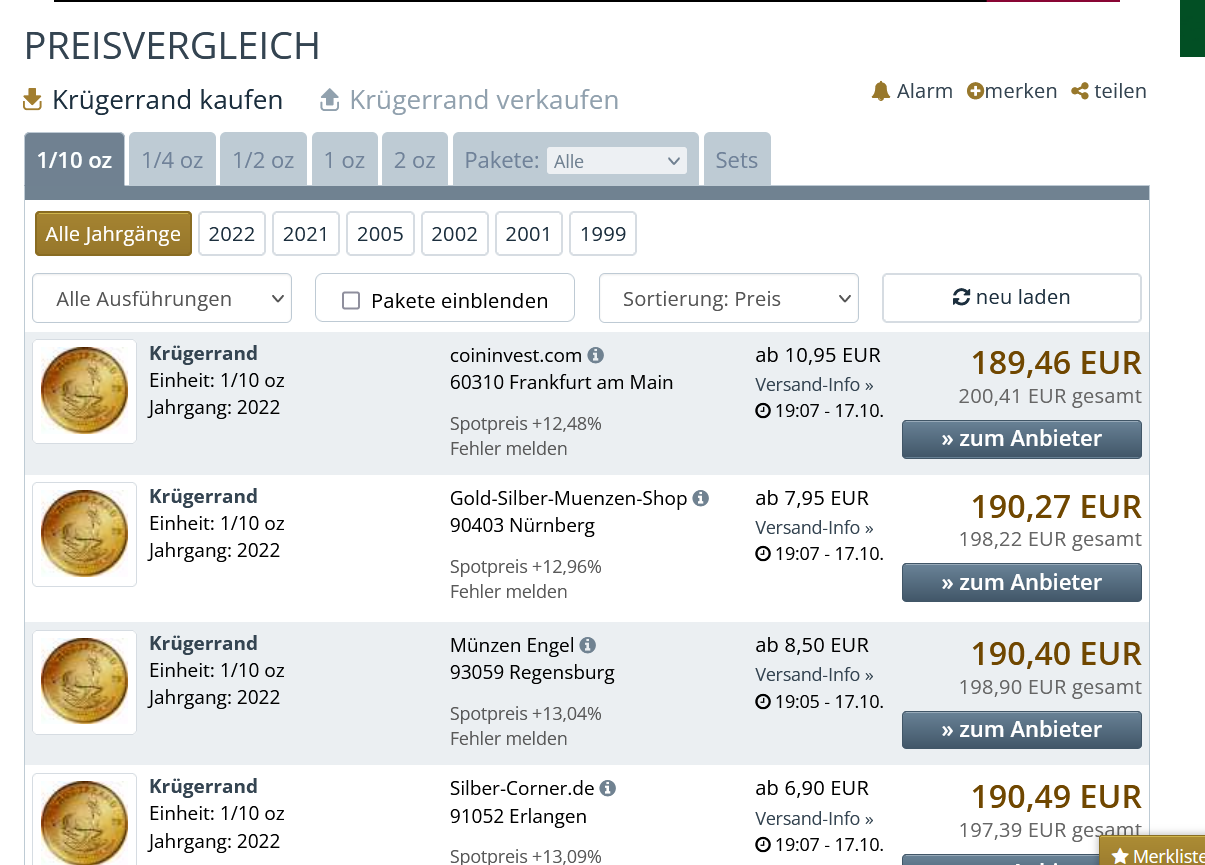The width and height of the screenshot is (1205, 865).
Task: Click the Krügerrand verkaufen upload icon
Action: 330,100
